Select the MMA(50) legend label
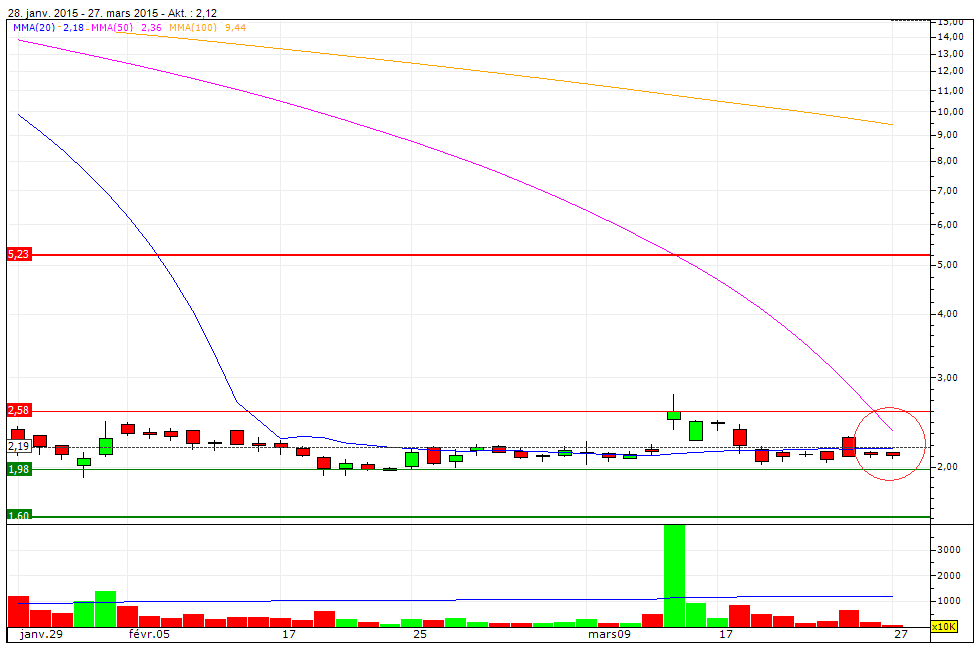The image size is (980, 650). 112,28
